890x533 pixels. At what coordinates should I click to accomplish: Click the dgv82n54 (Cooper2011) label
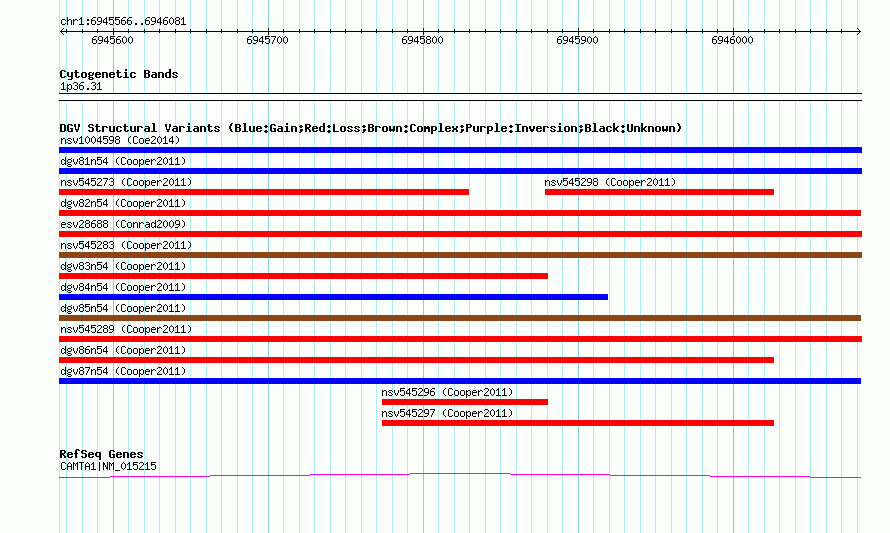pos(123,203)
